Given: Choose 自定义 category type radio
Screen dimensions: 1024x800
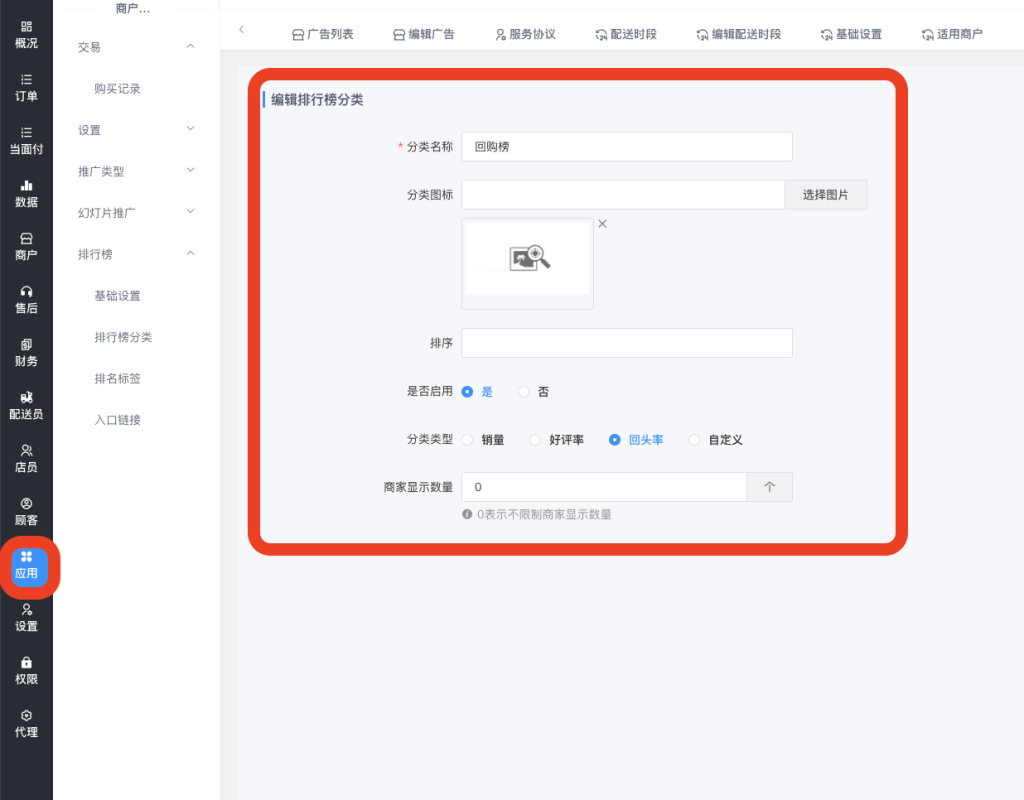Looking at the screenshot, I should click(695, 440).
